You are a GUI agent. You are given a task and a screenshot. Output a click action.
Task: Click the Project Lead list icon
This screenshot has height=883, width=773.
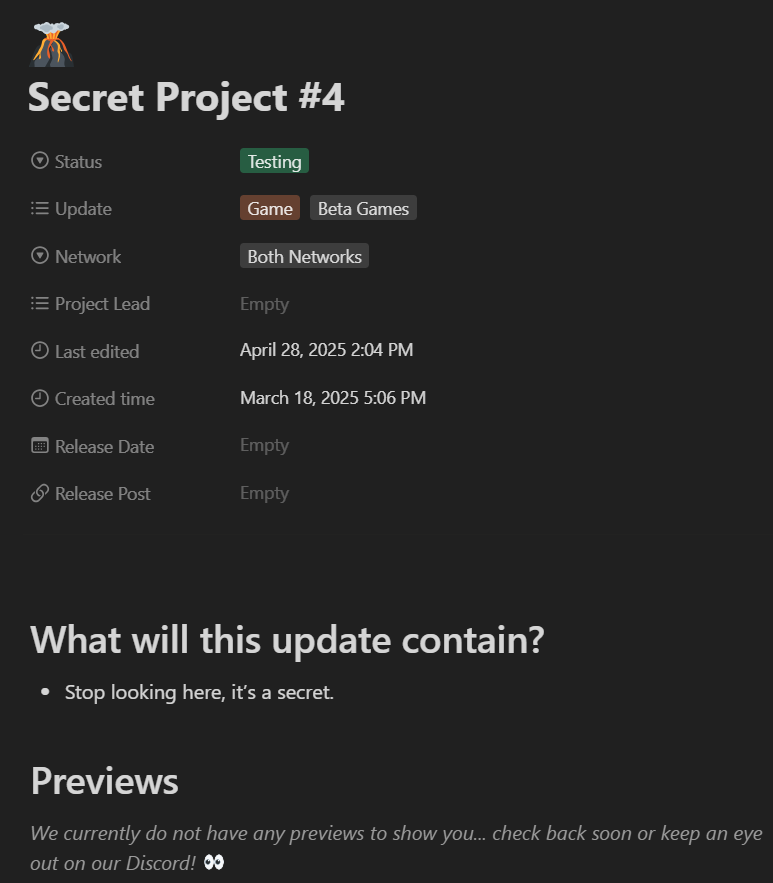[39, 304]
